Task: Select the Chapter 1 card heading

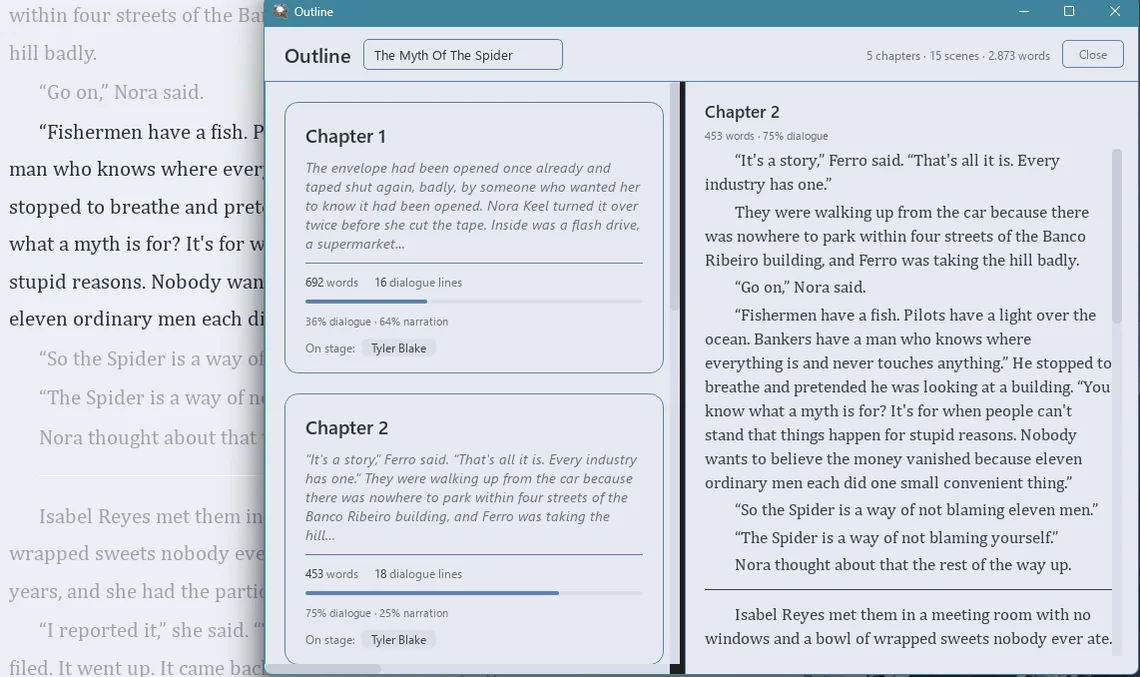Action: (345, 136)
